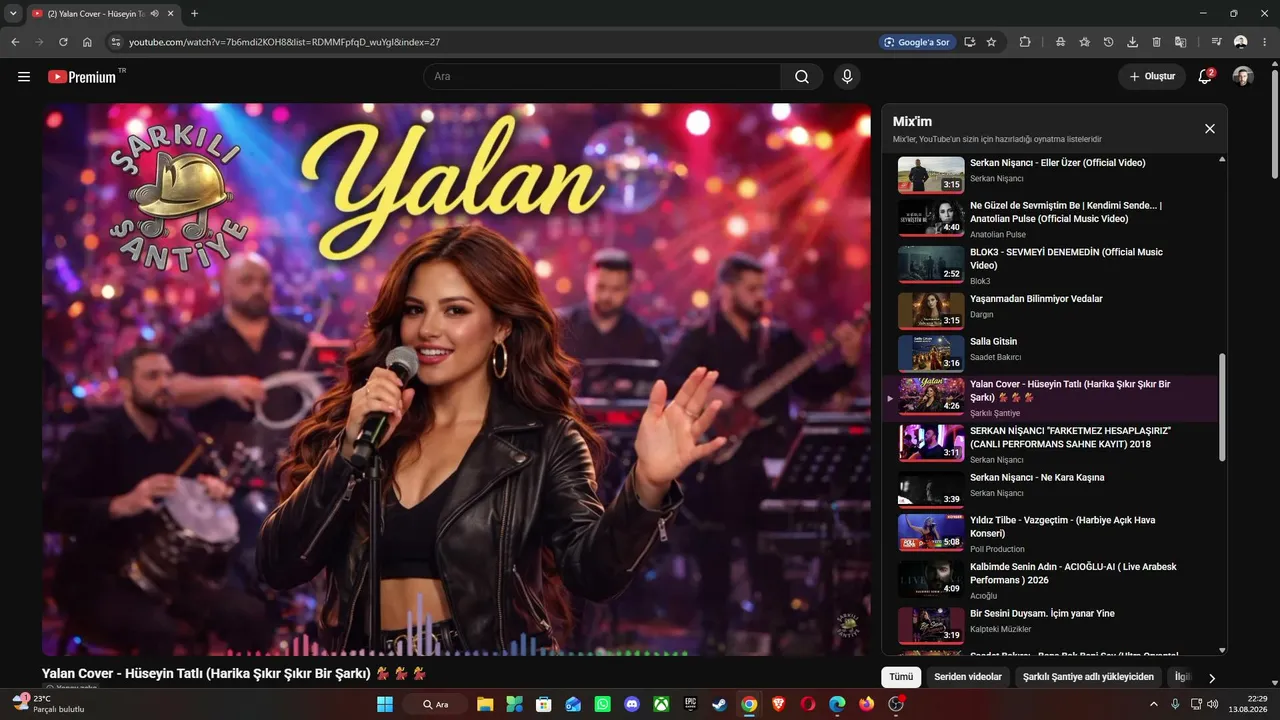Launch Steam from the taskbar
The width and height of the screenshot is (1280, 720).
click(x=720, y=704)
